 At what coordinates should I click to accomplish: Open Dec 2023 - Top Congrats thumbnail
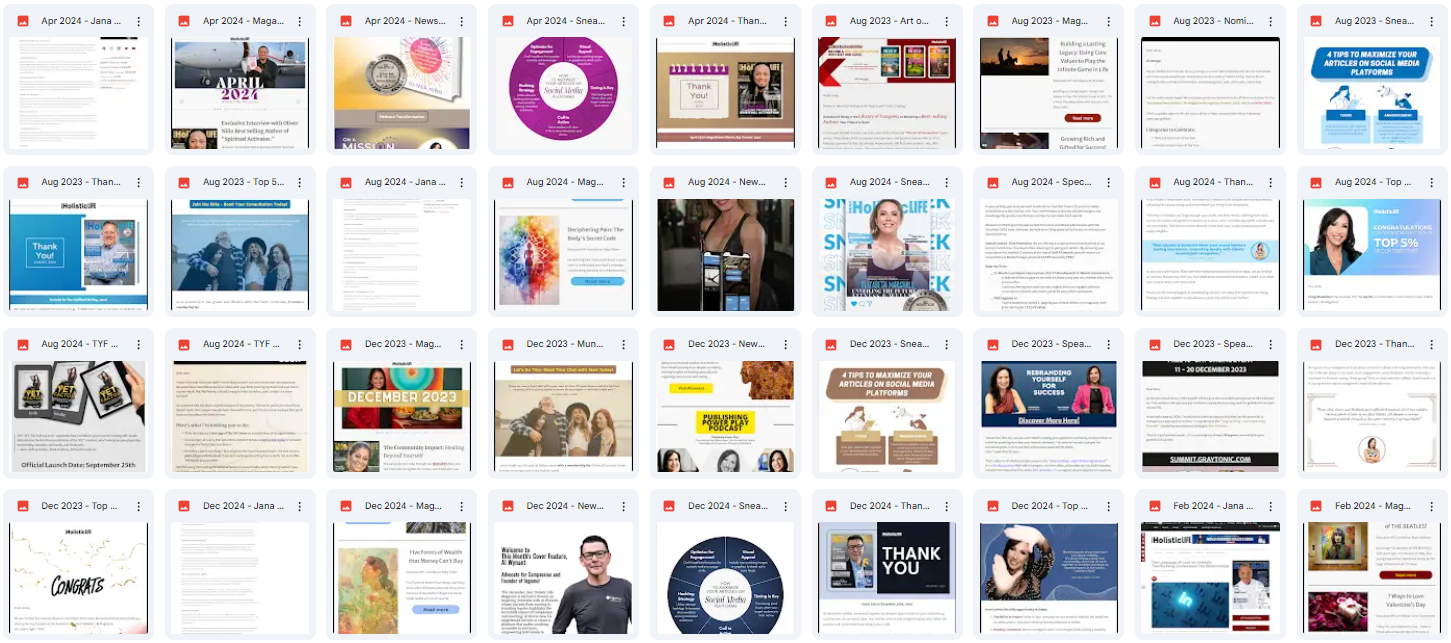coord(79,579)
